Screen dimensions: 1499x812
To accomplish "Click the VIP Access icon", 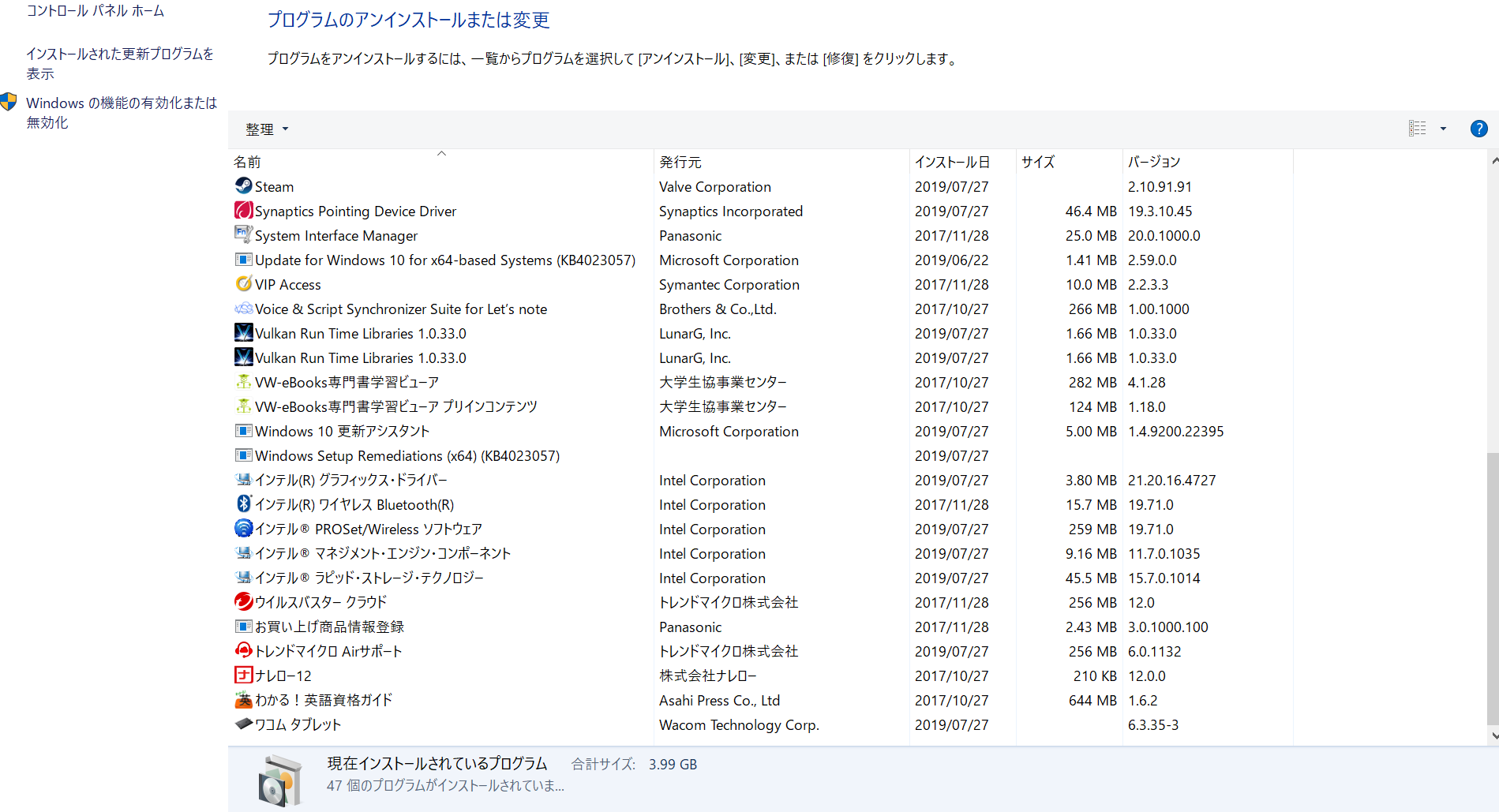I will pos(243,284).
